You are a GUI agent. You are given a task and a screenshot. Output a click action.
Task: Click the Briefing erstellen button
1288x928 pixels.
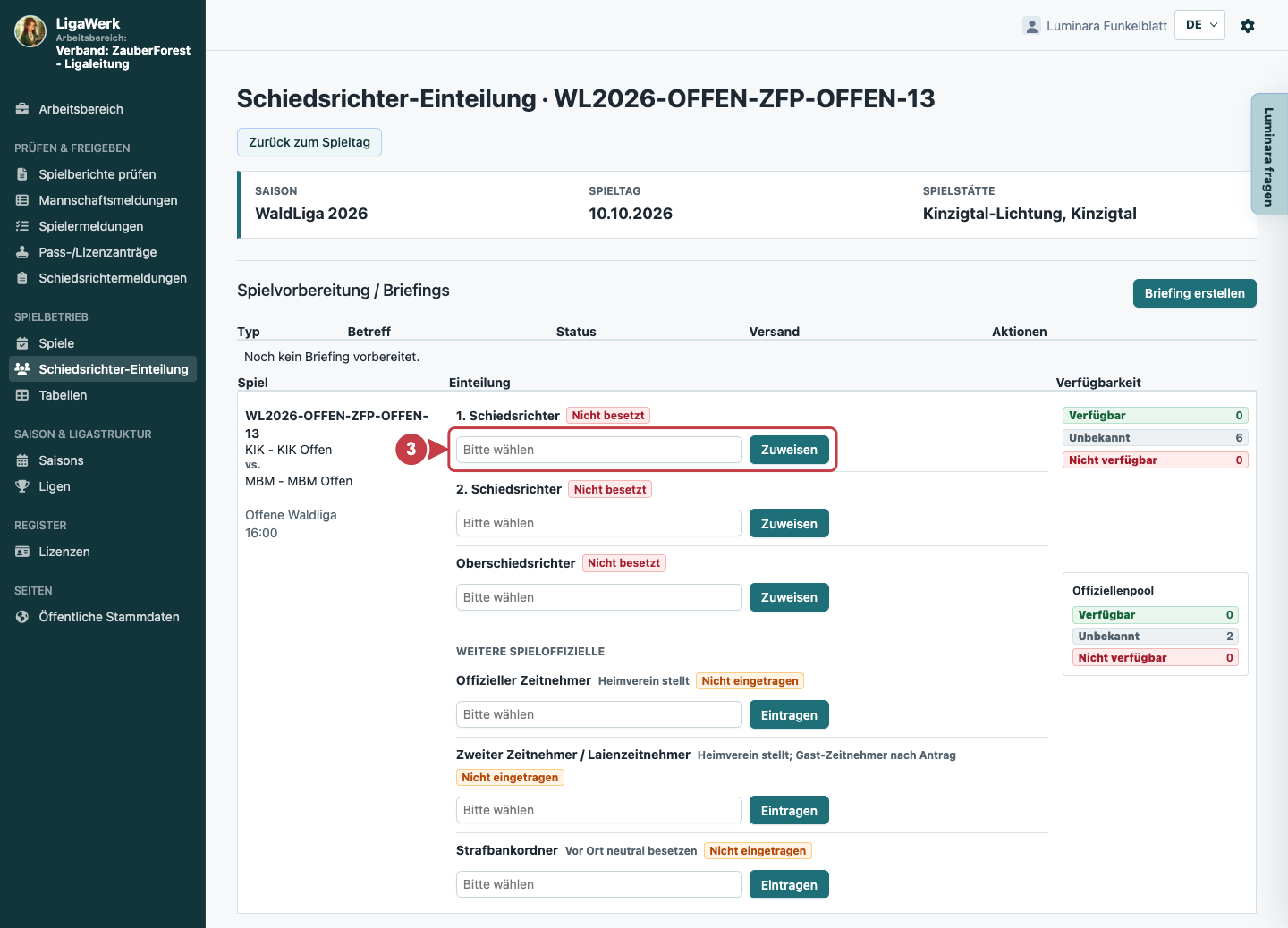[1194, 293]
